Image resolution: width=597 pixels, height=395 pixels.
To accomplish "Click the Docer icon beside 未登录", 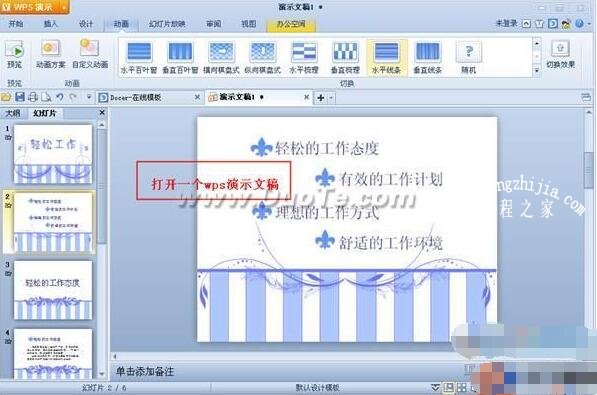I will [553, 24].
